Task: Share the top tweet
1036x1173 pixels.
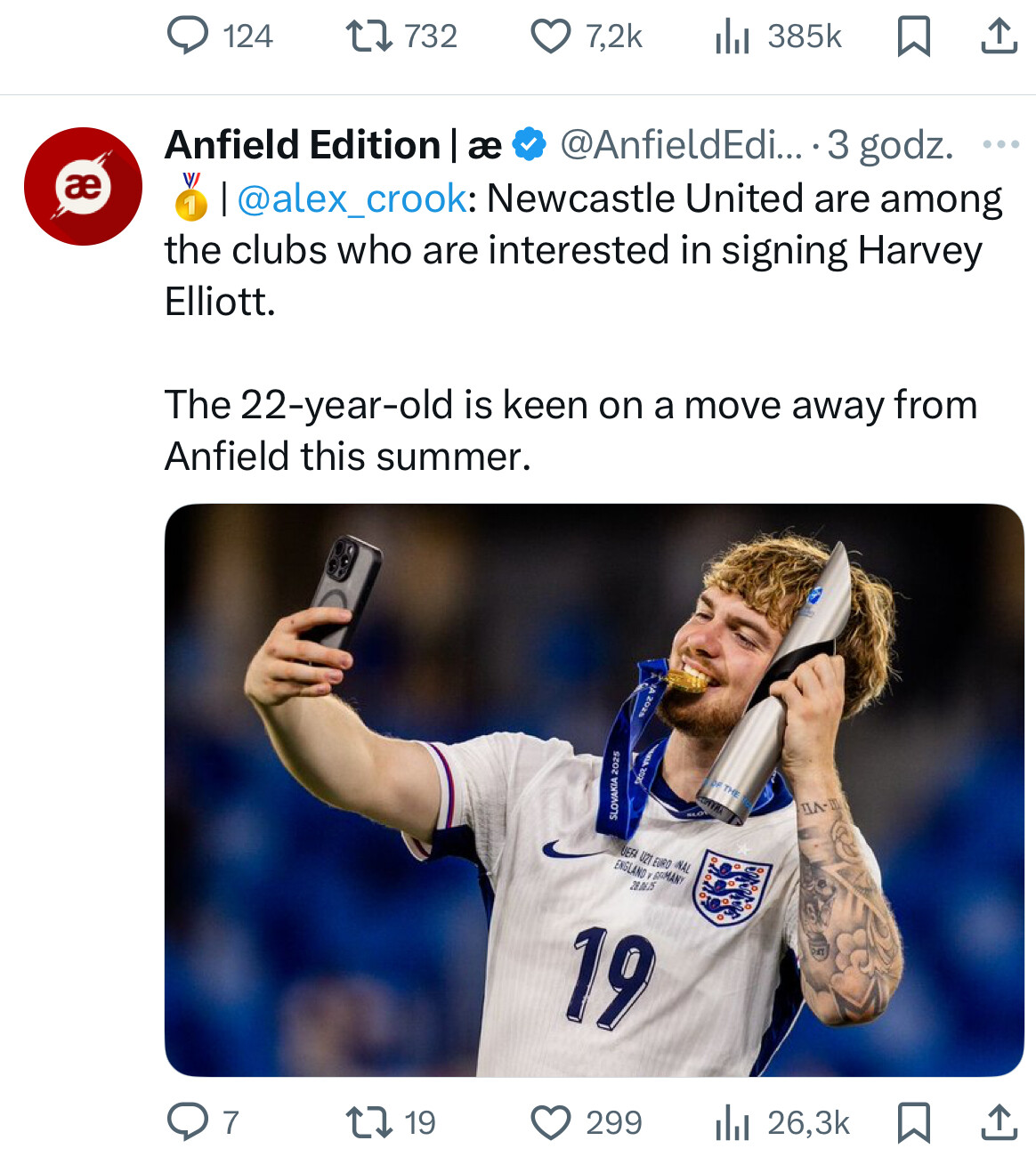Action: click(999, 36)
